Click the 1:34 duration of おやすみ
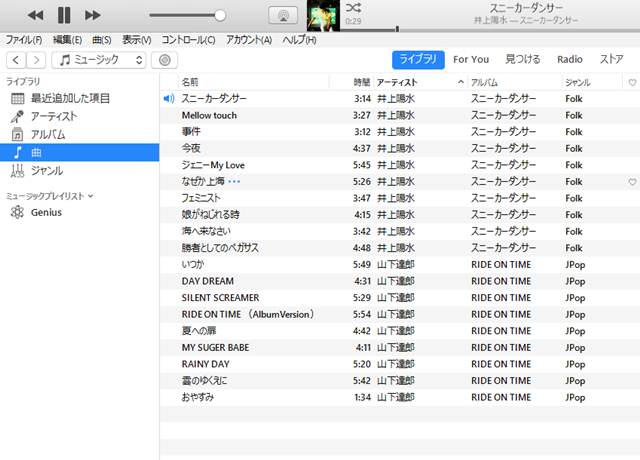The width and height of the screenshot is (640, 460). (x=362, y=397)
